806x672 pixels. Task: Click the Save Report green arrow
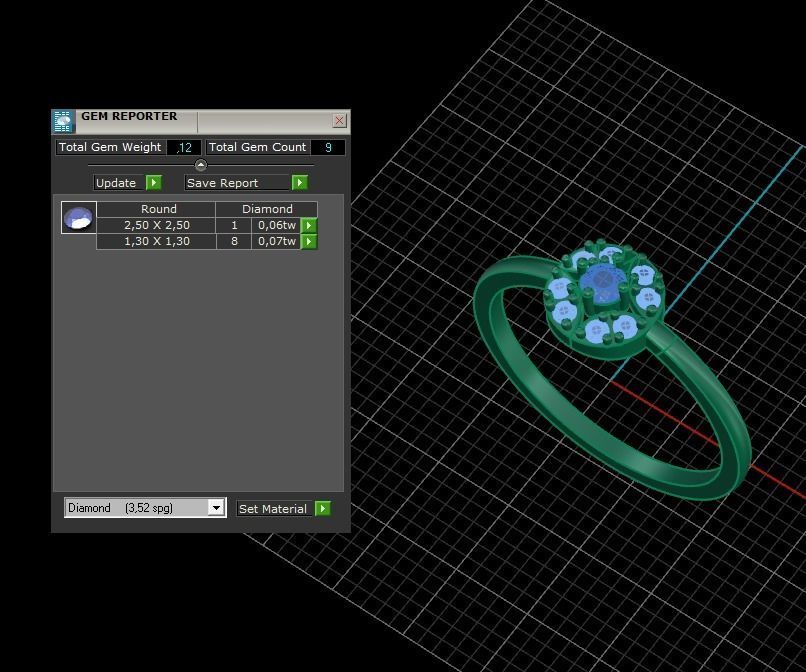coord(300,183)
